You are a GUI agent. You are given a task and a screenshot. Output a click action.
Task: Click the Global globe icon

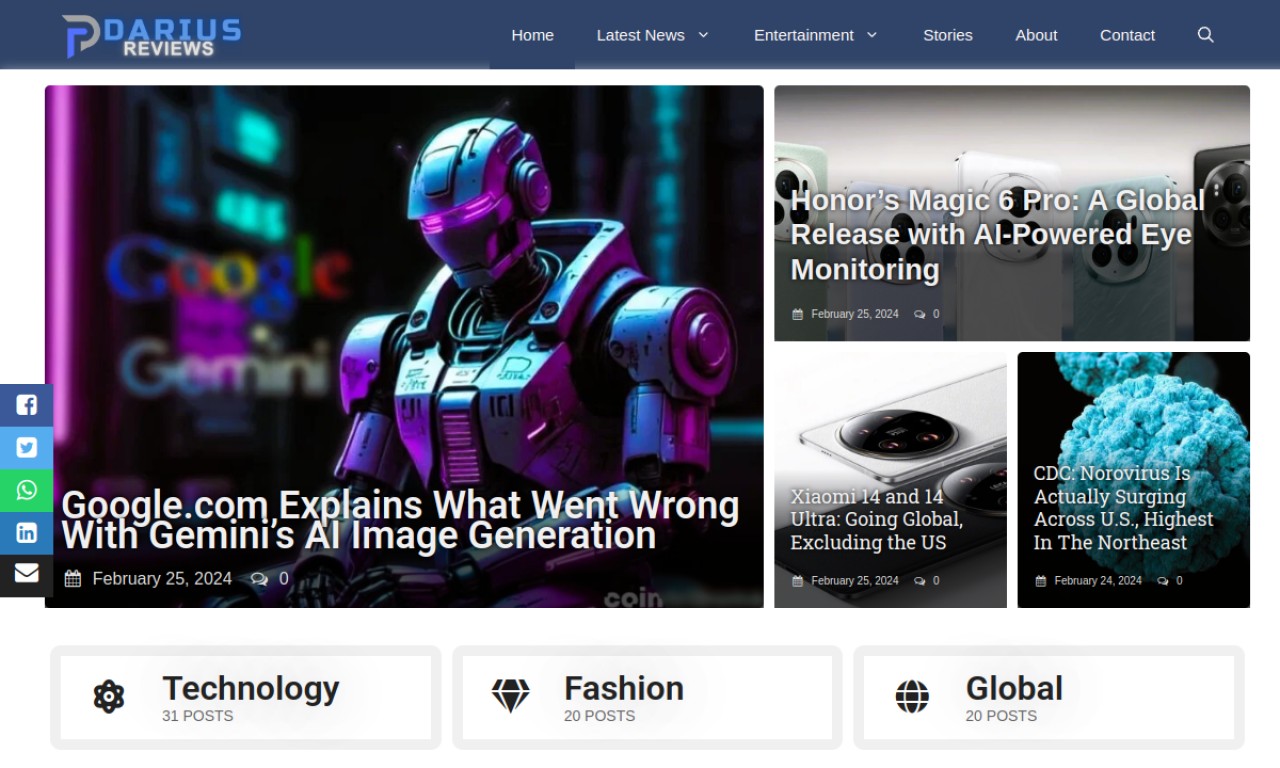tap(912, 696)
